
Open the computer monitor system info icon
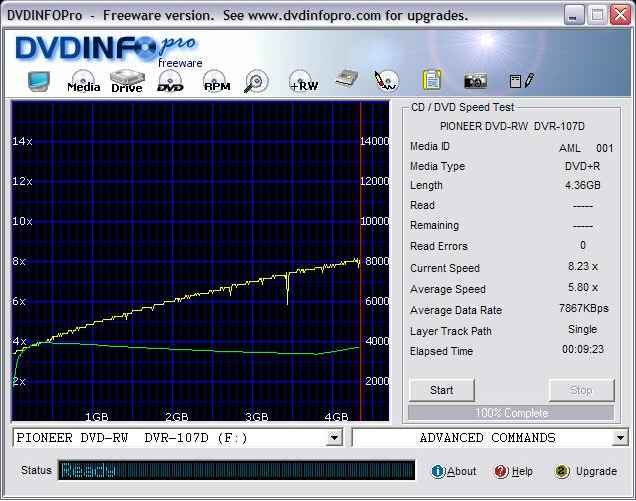coord(39,81)
